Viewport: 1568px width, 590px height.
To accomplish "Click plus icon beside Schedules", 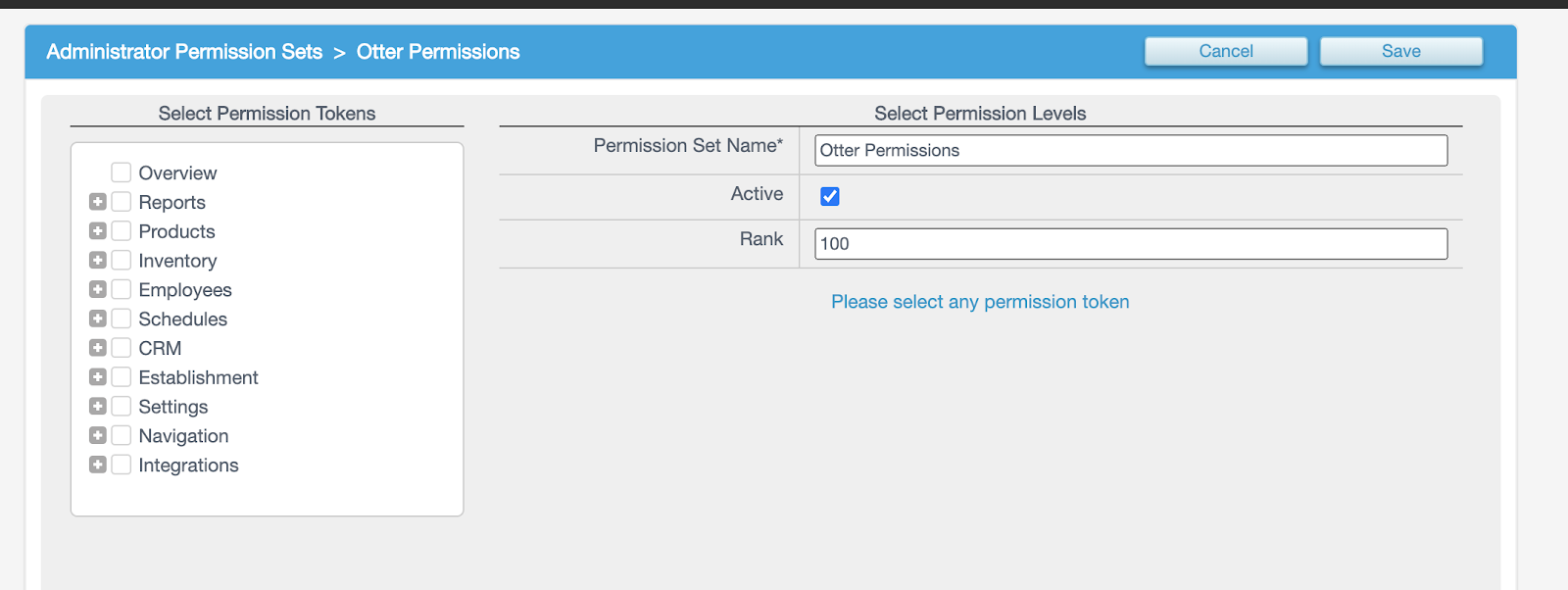I will [x=98, y=319].
